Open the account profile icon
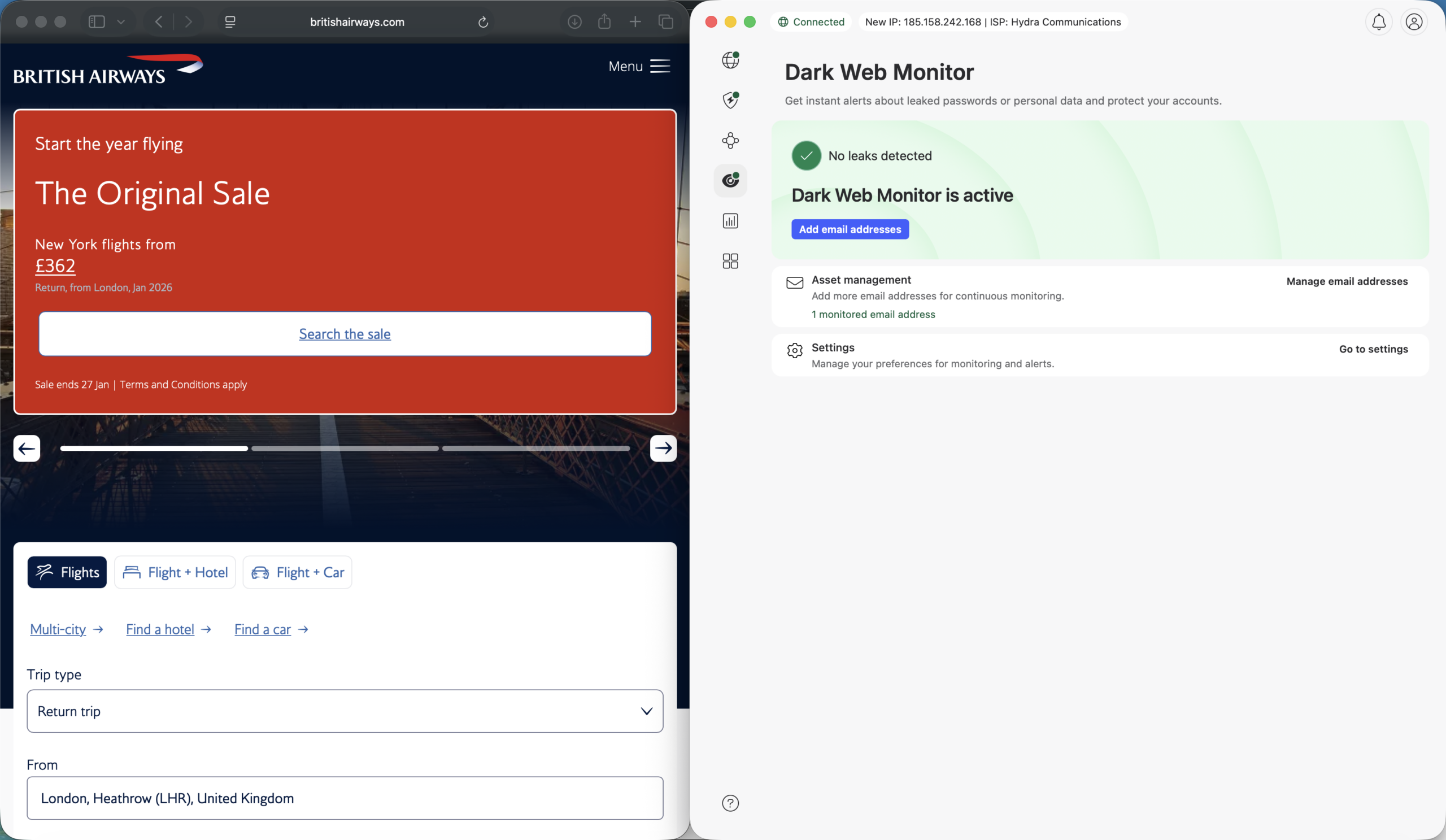Viewport: 1446px width, 840px height. coord(1413,22)
